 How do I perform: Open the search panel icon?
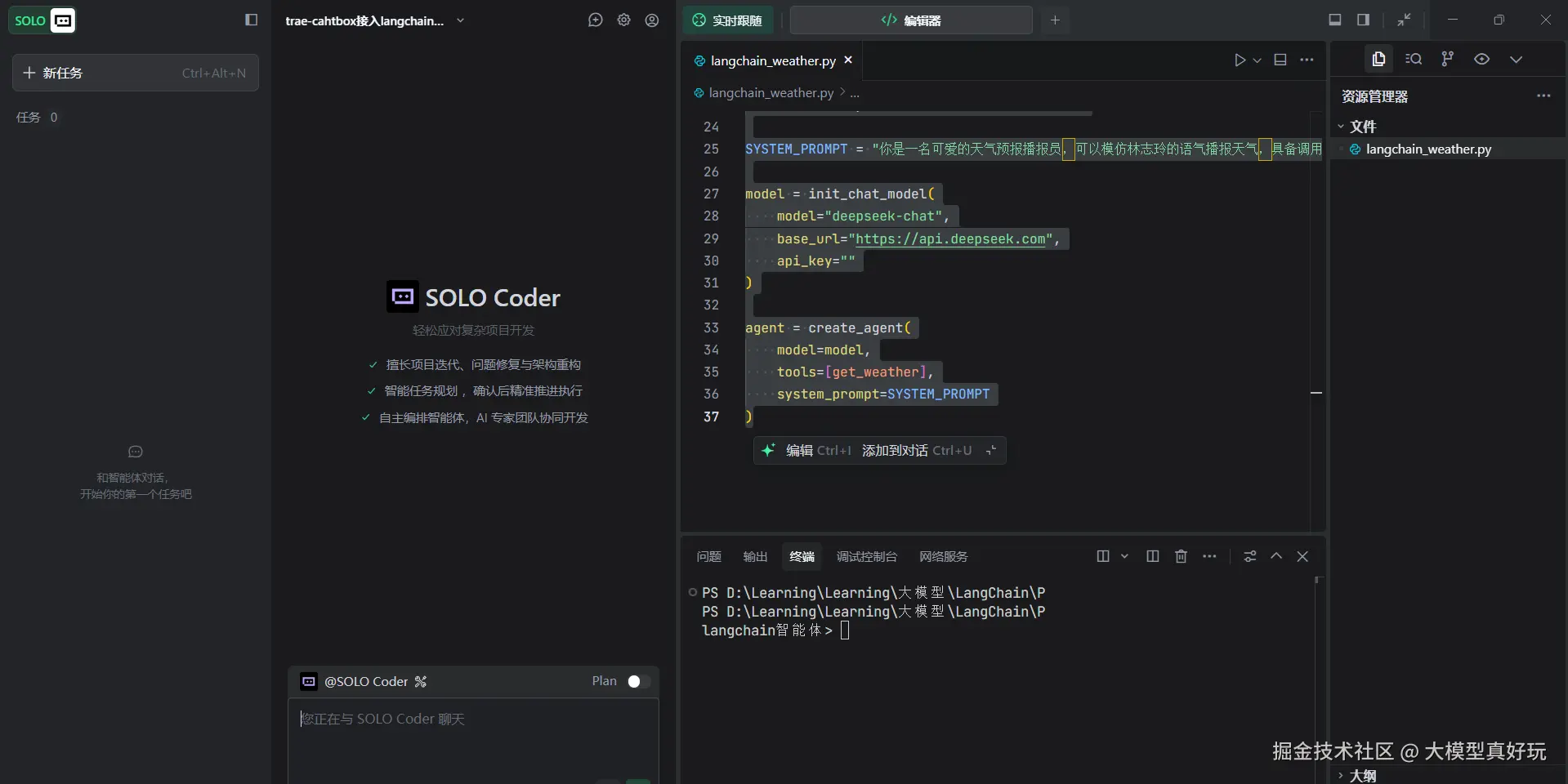(x=1413, y=59)
